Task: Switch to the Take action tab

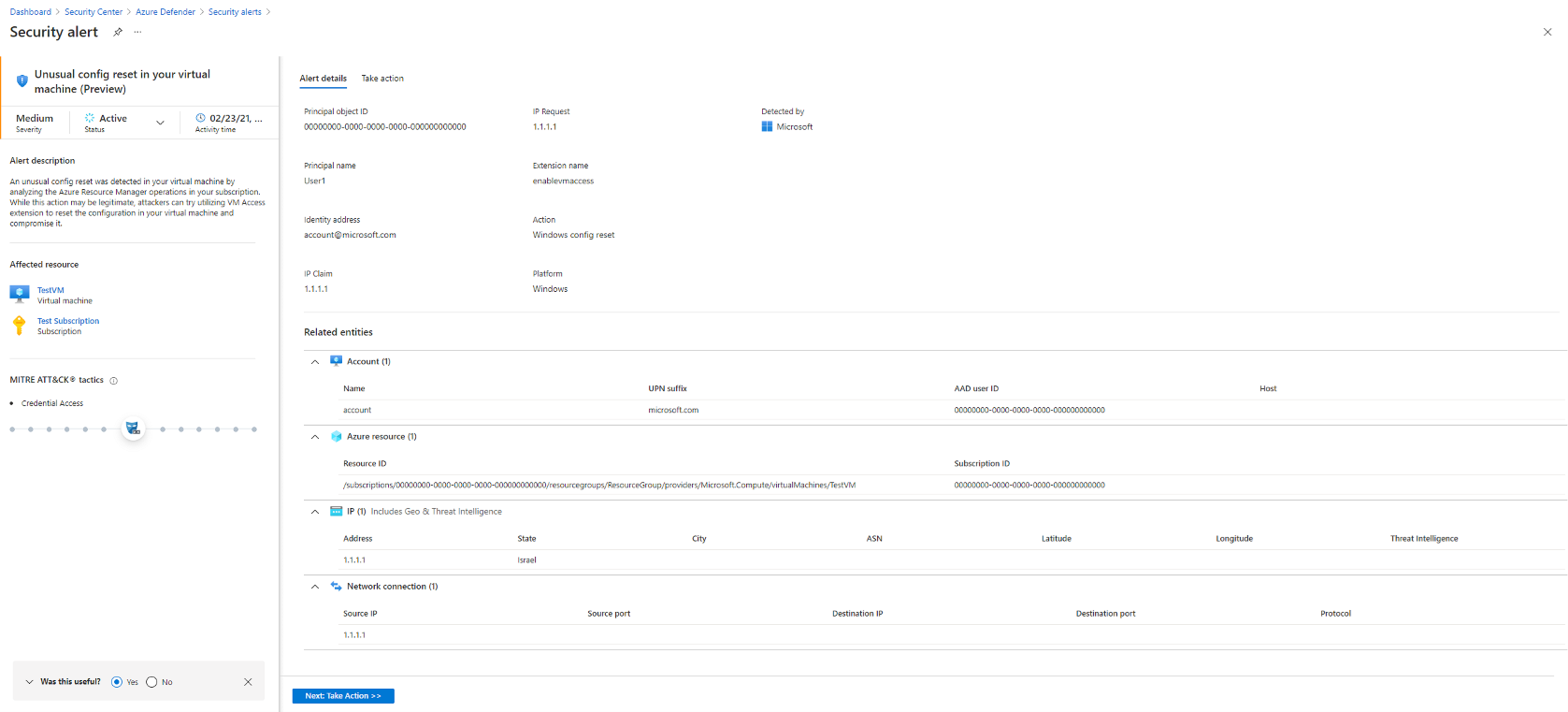Action: coord(382,79)
